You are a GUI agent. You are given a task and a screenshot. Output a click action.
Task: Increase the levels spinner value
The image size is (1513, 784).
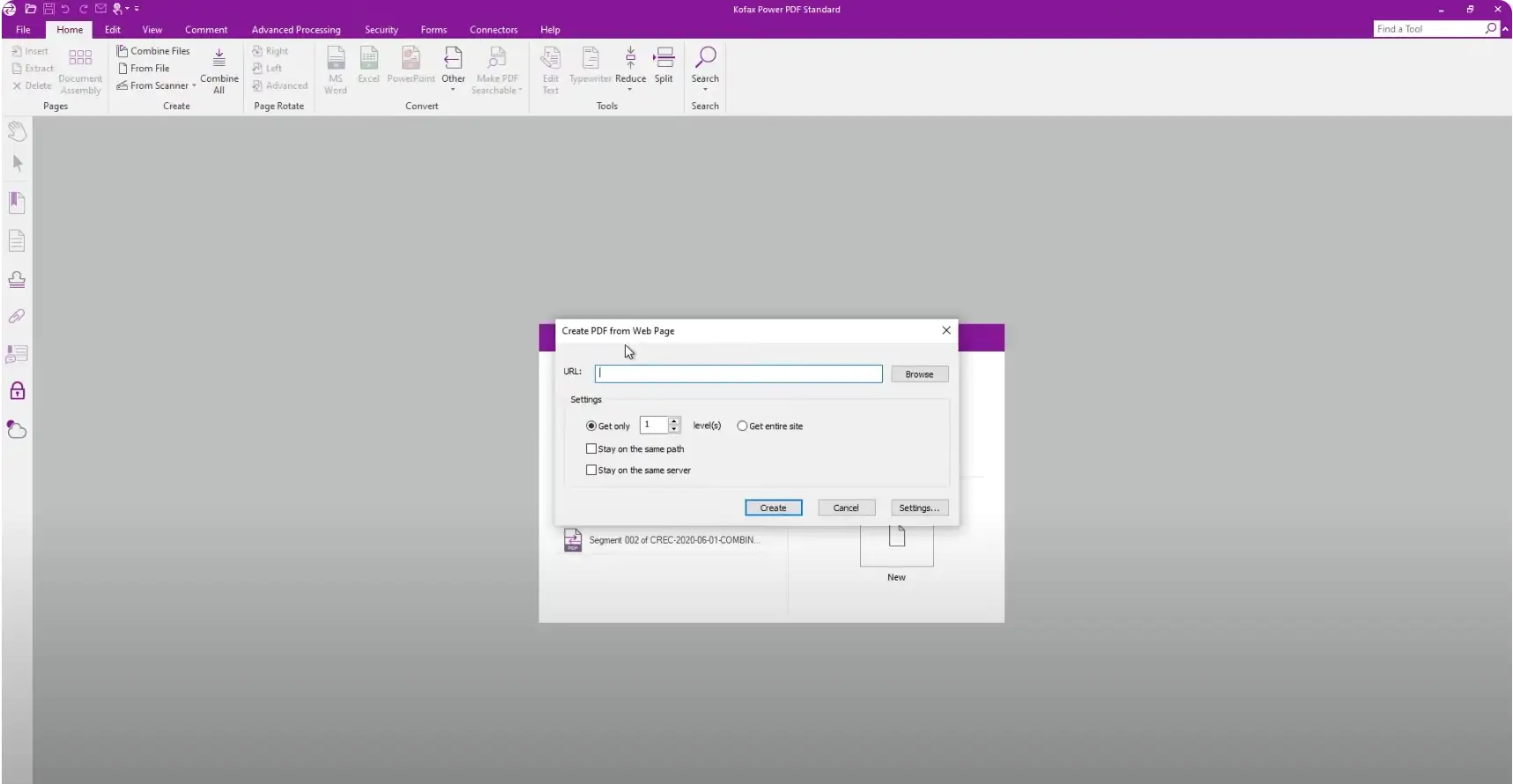[x=674, y=422]
